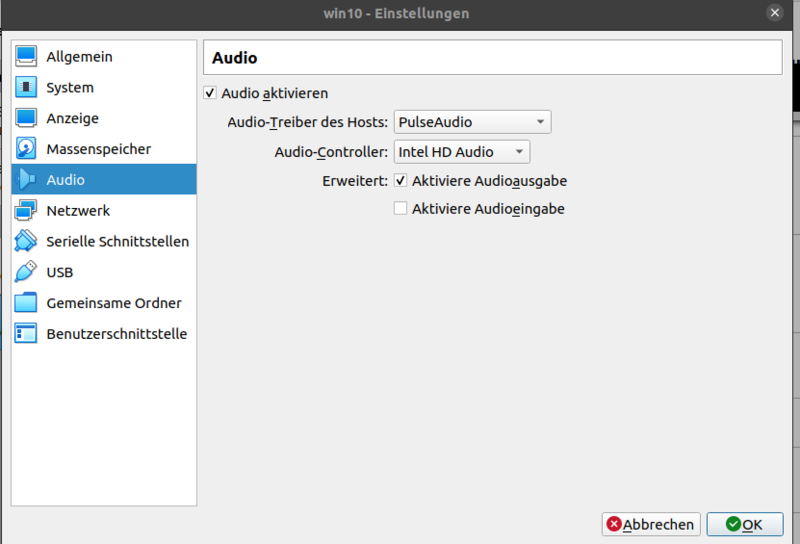This screenshot has width=800, height=544.
Task: Open the Intel HD Audio controller dropdown
Action: (461, 152)
